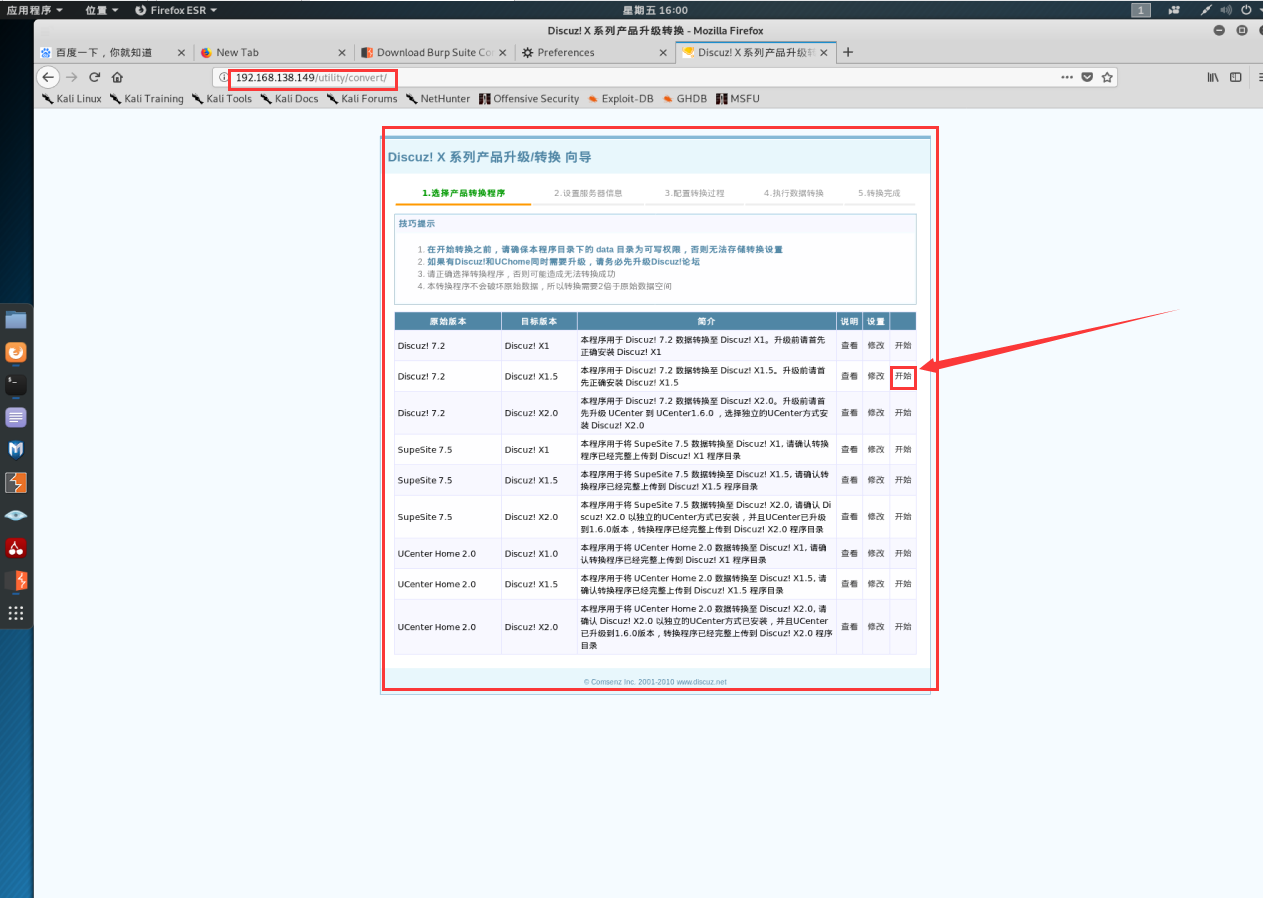Screen dimensions: 1263x898
Task: Open the Kali Linux bookmark
Action: (72, 99)
